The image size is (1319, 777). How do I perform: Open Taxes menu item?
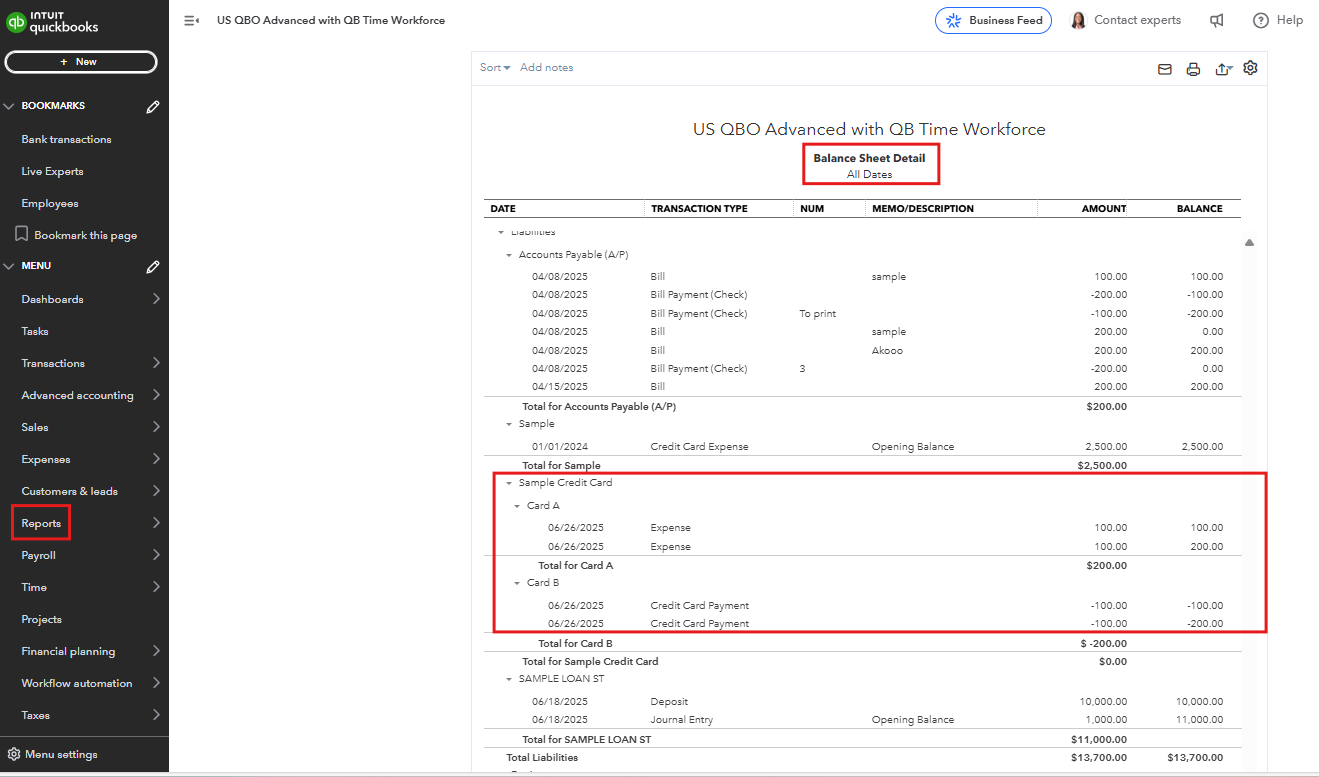click(35, 715)
